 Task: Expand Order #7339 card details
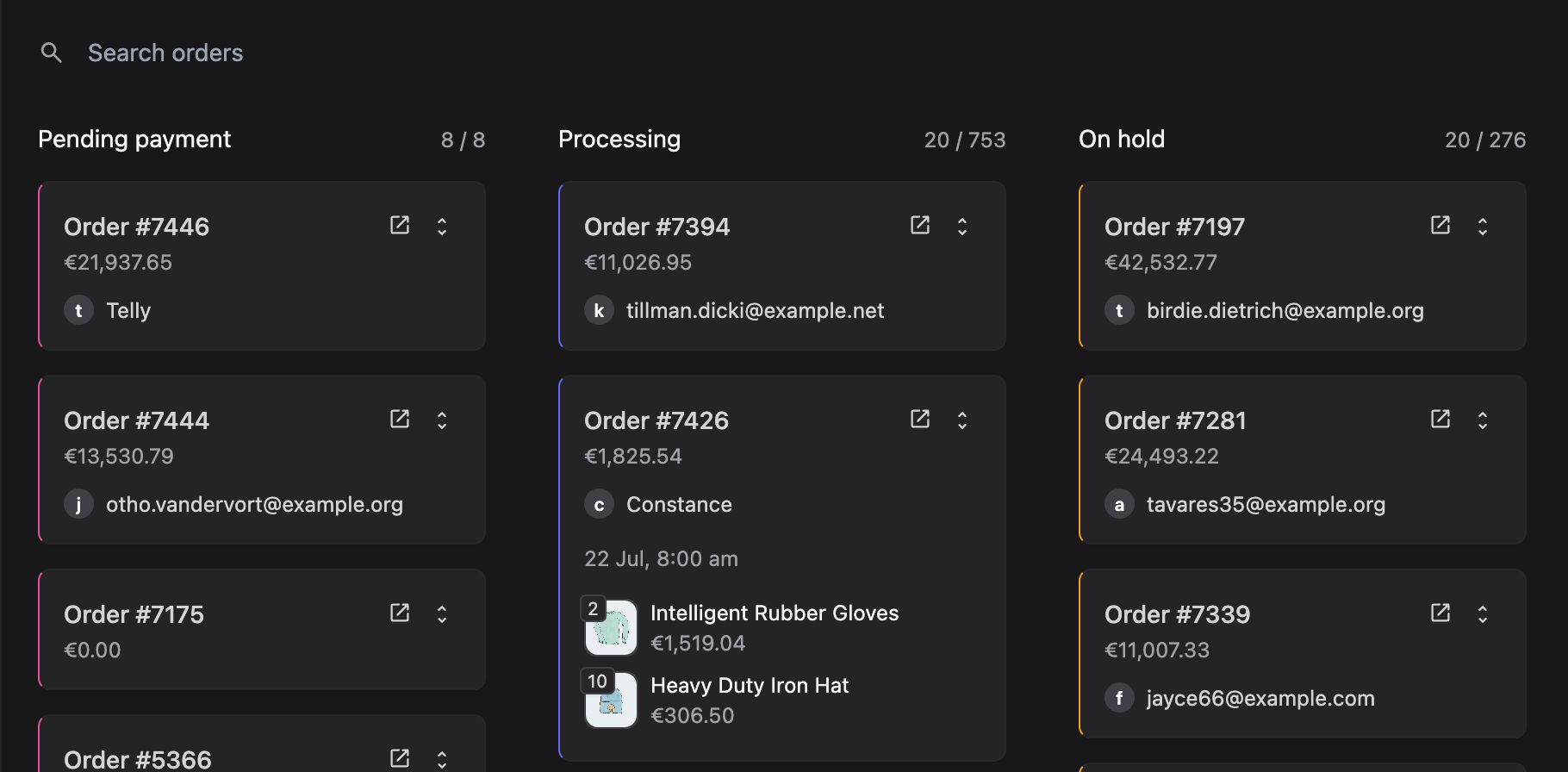tap(1483, 613)
